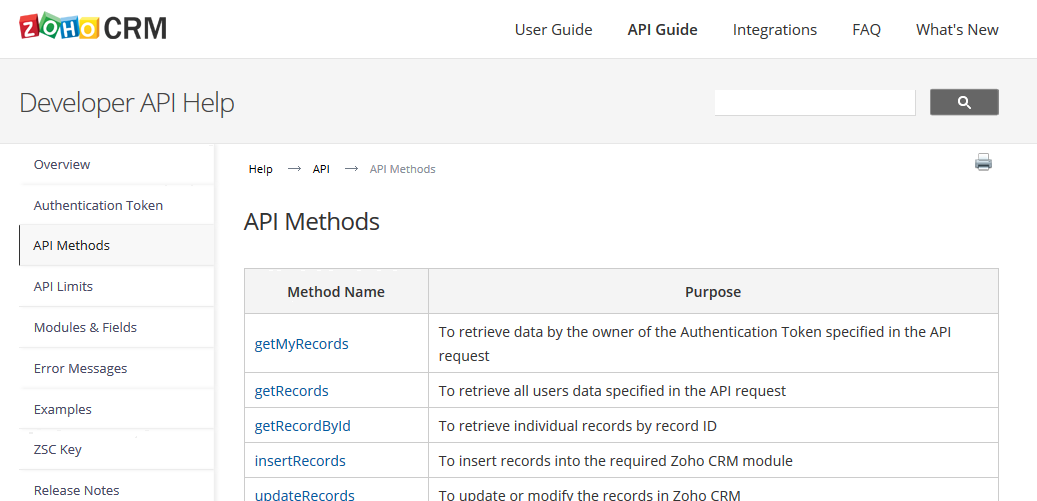This screenshot has width=1037, height=501.
Task: Click the API Methods page heading
Action: tap(311, 222)
